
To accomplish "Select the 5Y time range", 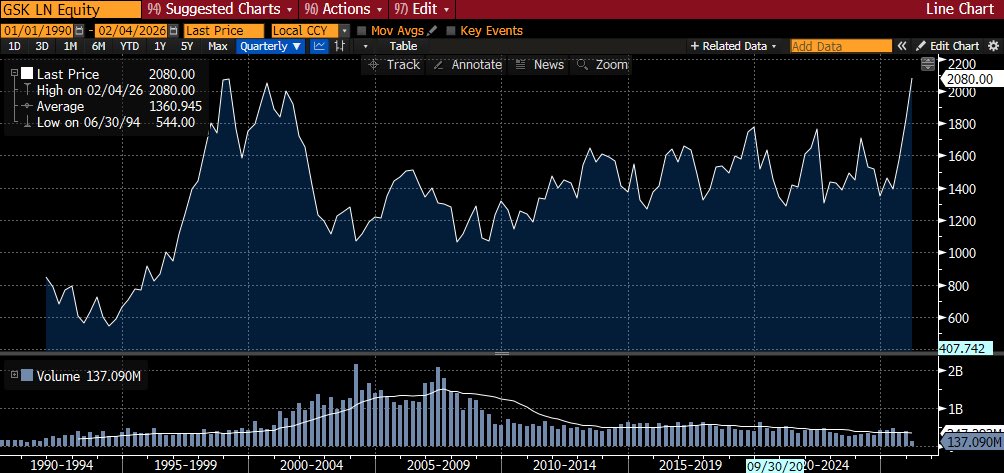I will (187, 46).
